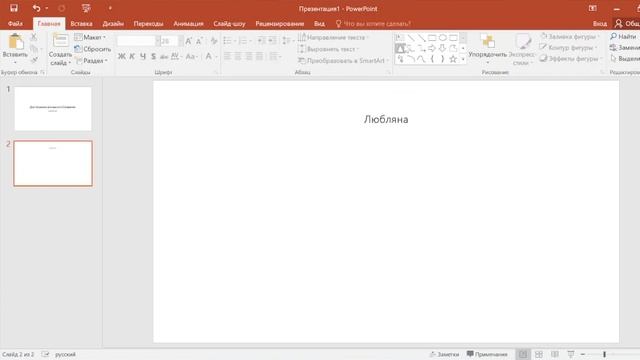Select the left brace shape
640x360 pixels.
point(432,59)
